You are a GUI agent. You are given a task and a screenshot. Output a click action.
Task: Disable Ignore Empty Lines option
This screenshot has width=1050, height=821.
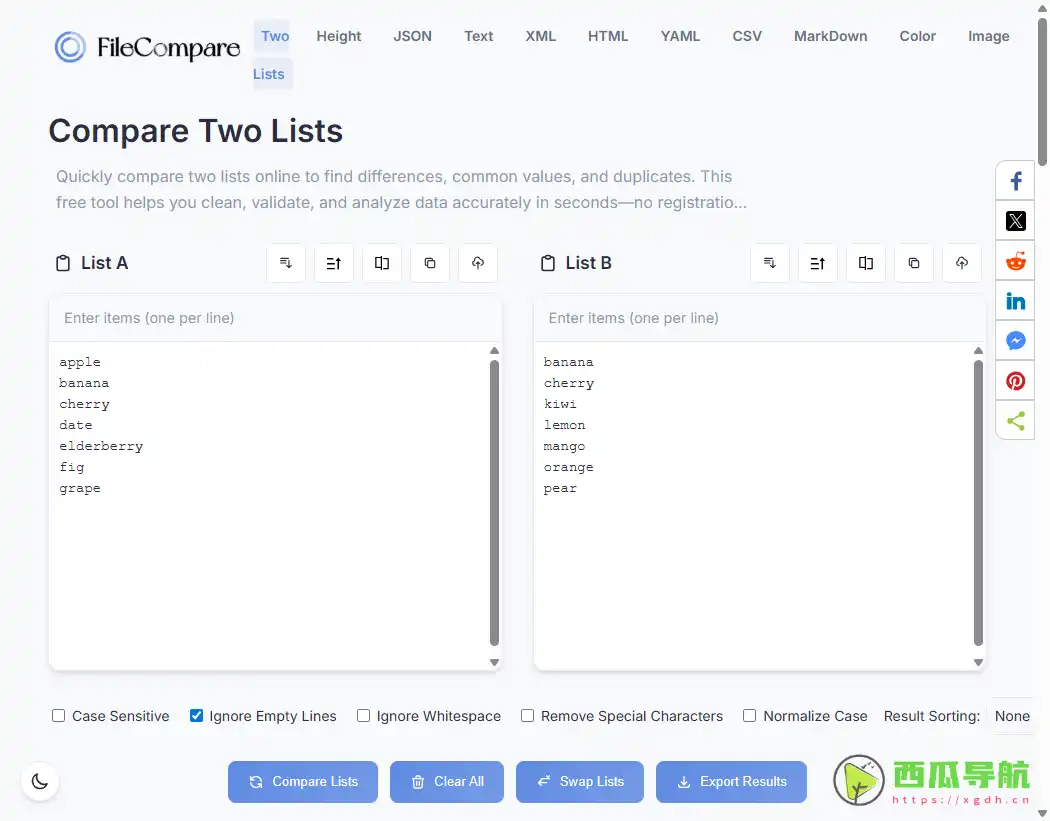(196, 716)
